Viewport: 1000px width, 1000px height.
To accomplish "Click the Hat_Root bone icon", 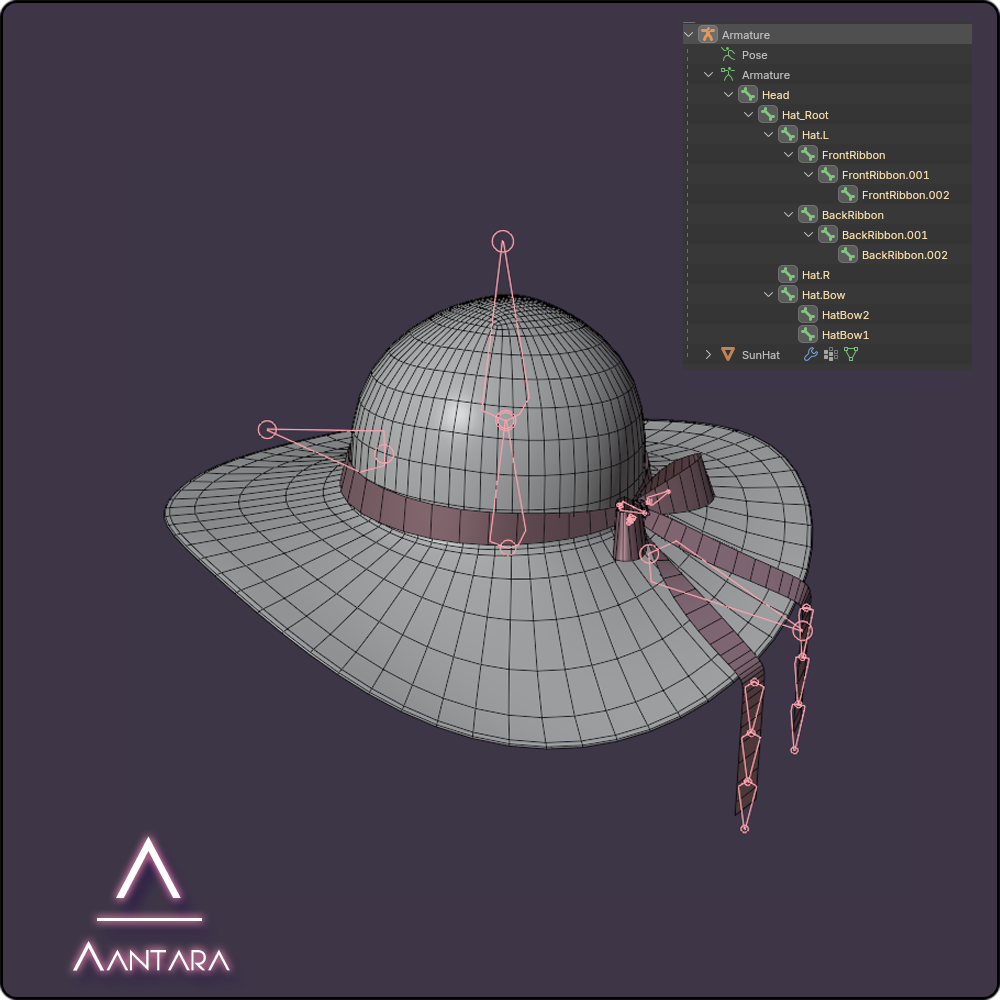I will (768, 115).
